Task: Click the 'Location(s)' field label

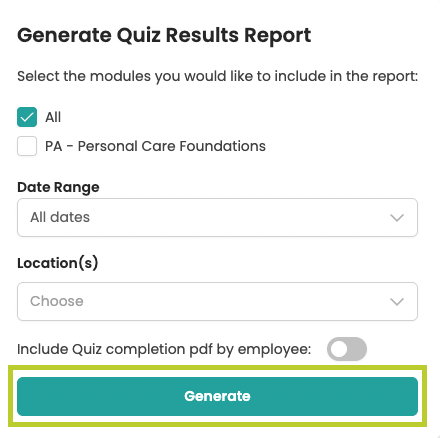Action: click(58, 263)
